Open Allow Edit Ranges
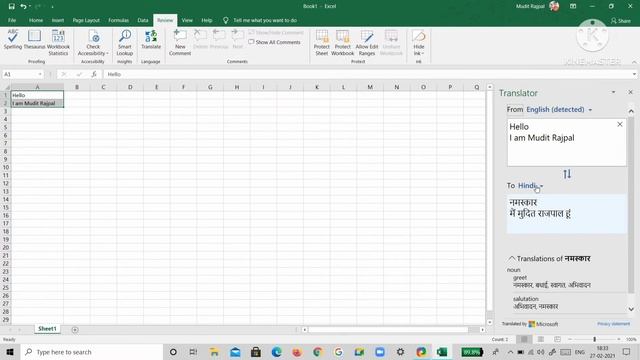 [367, 42]
